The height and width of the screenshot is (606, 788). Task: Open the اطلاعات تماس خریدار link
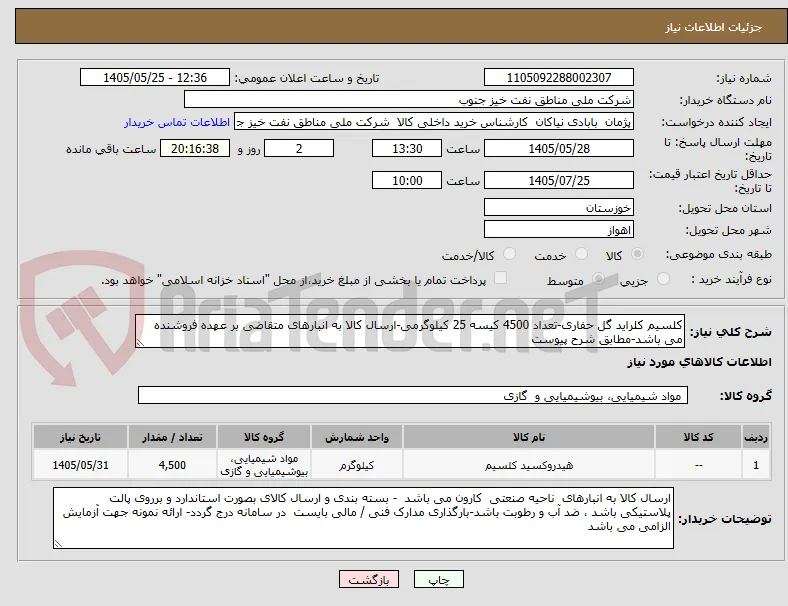point(177,122)
